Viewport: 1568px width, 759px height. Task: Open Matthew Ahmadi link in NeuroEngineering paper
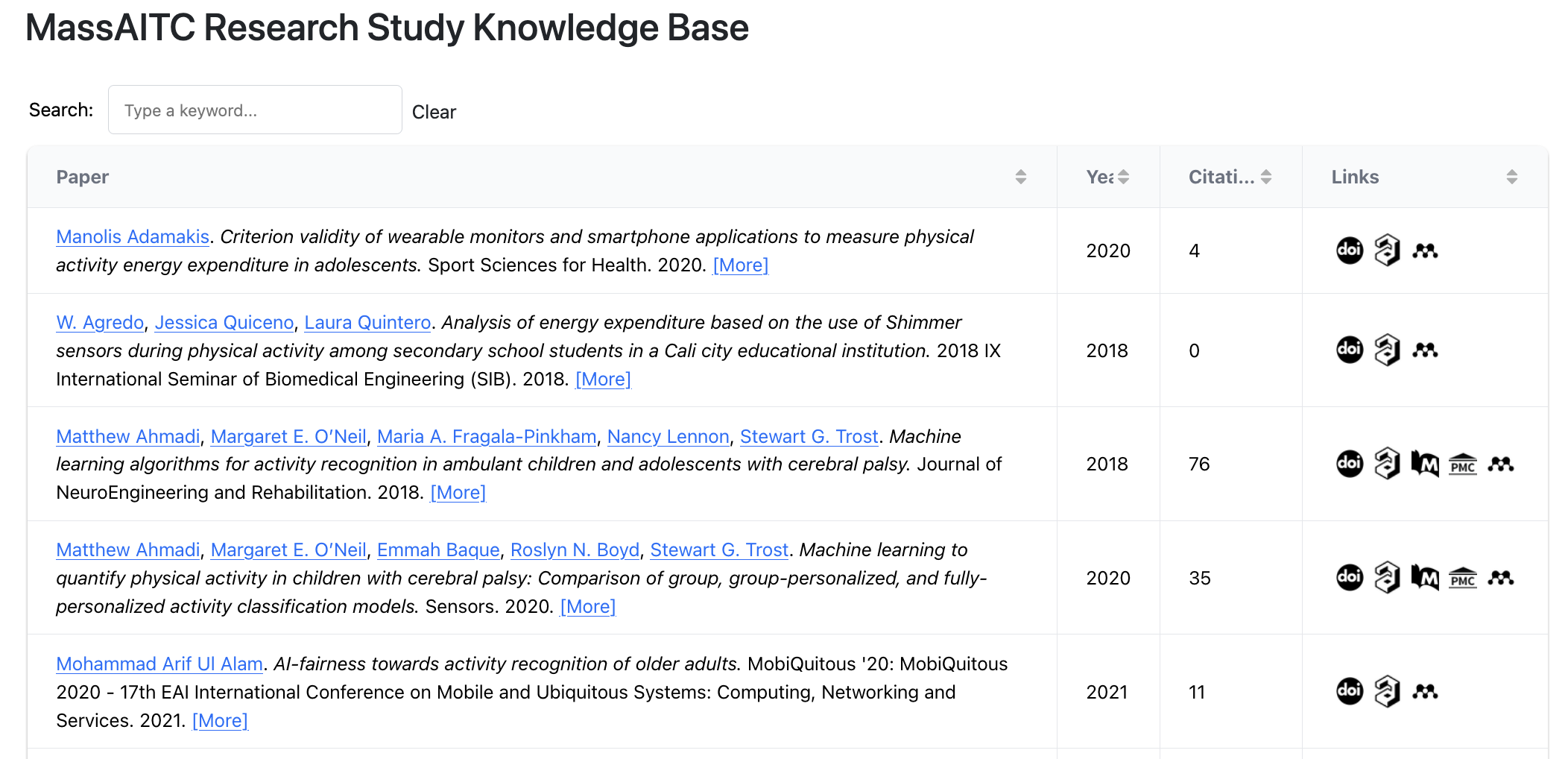[128, 436]
